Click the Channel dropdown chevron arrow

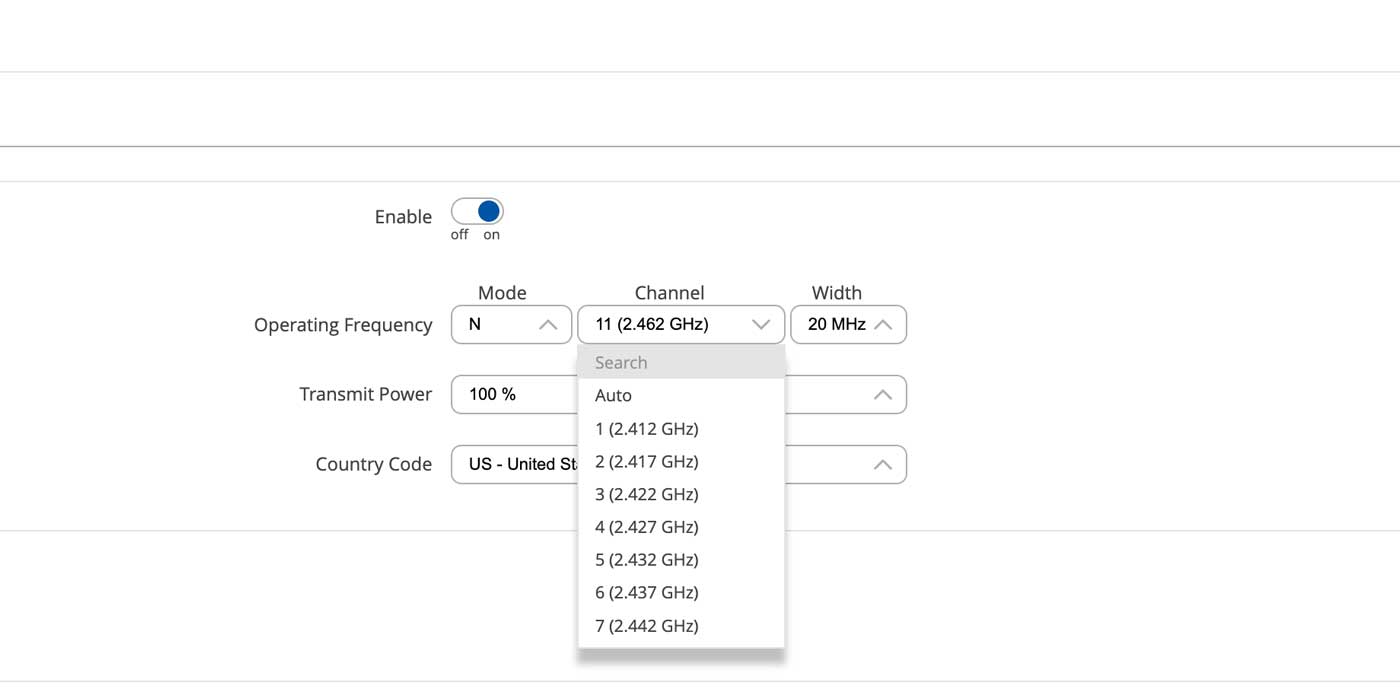[760, 325]
